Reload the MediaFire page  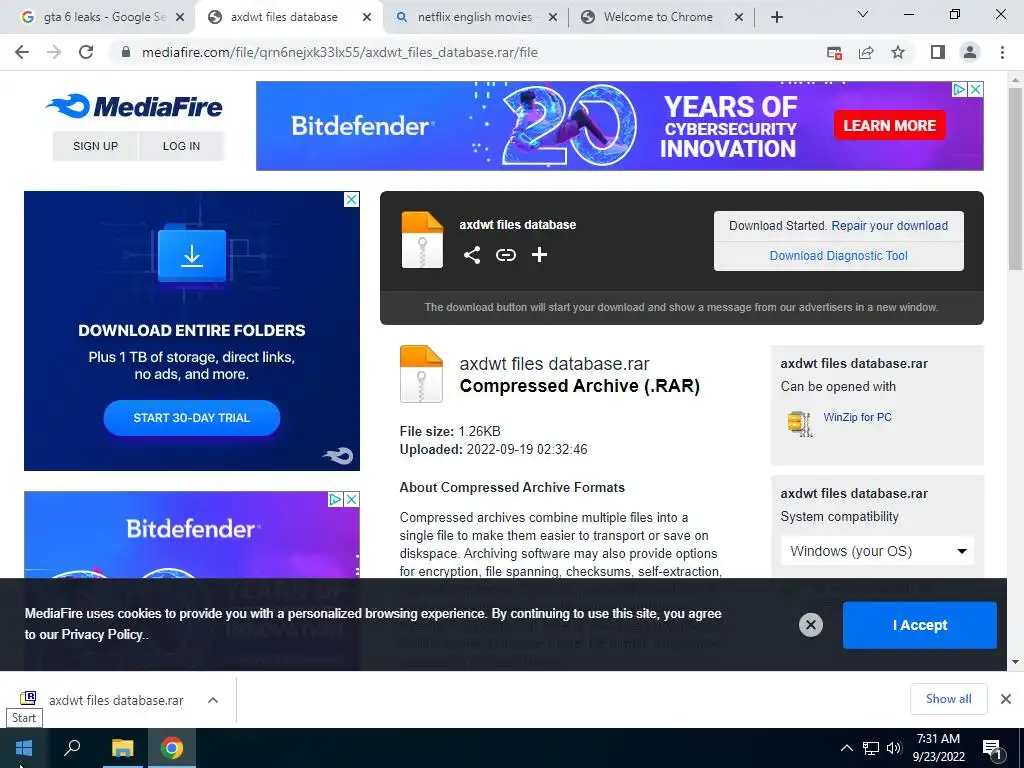coord(86,52)
